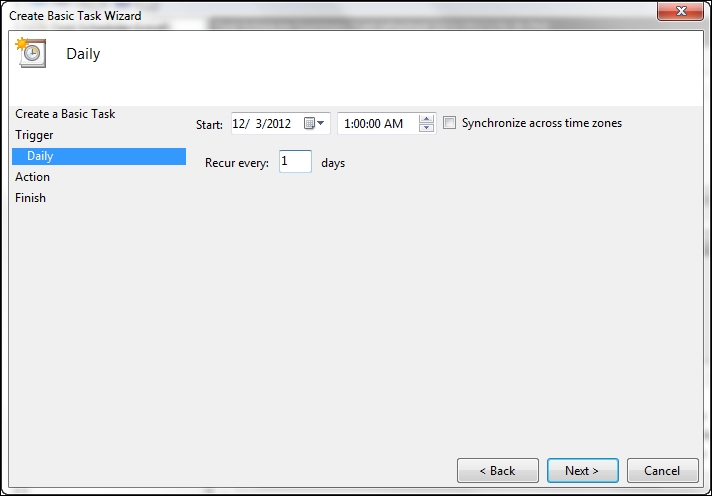Select the highlighted Daily step

(99, 156)
